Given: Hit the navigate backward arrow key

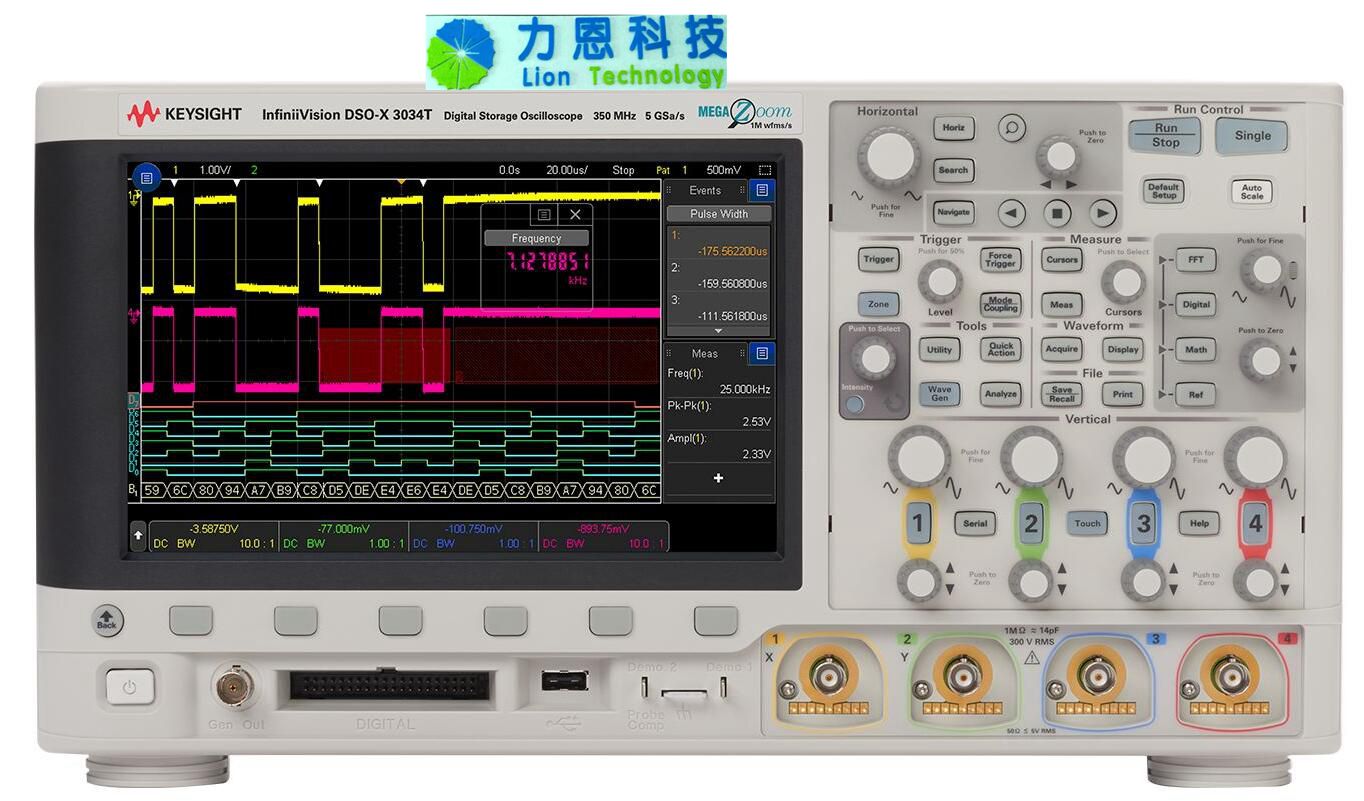Looking at the screenshot, I should coord(1012,212).
